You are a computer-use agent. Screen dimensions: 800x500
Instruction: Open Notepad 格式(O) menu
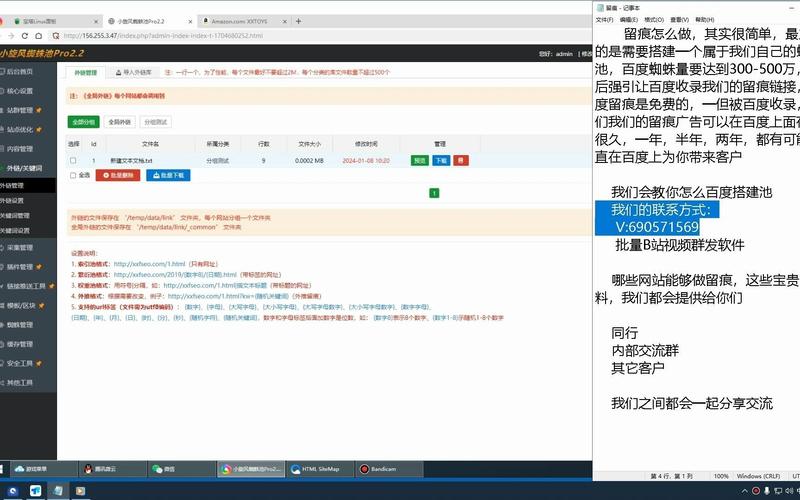654,19
